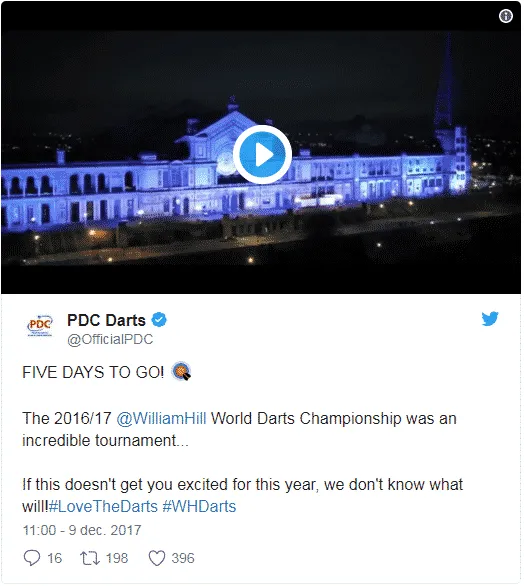Open the Twitter bird logo
The width and height of the screenshot is (524, 586).
[x=490, y=319]
